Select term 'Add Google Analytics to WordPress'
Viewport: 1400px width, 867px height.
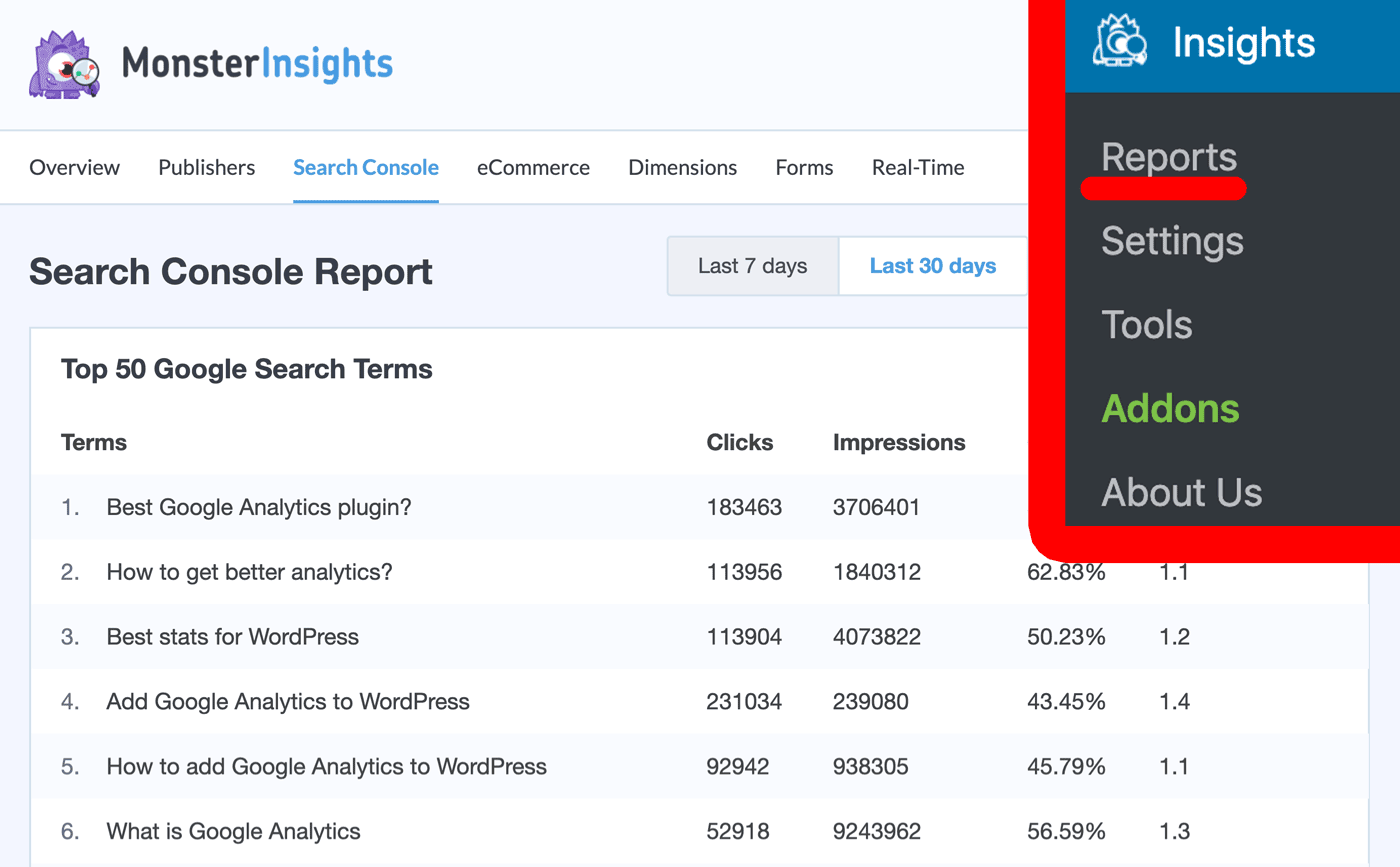288,702
